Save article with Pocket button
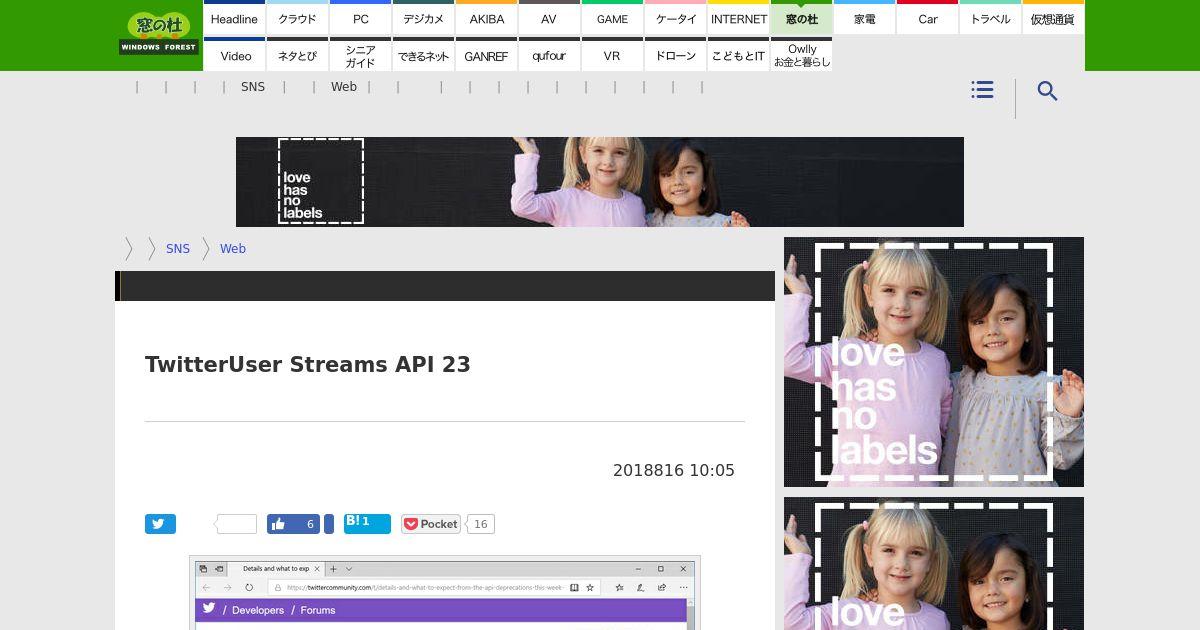1200x630 pixels. (x=430, y=524)
